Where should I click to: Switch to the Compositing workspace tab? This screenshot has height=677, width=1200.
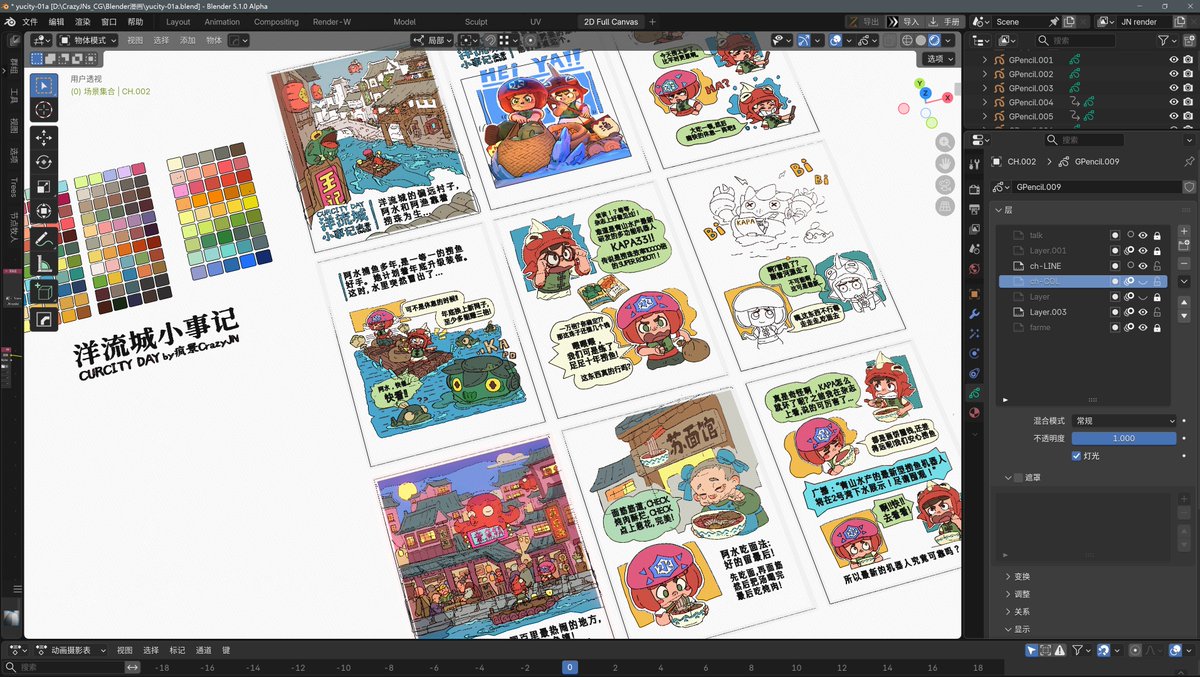point(276,21)
